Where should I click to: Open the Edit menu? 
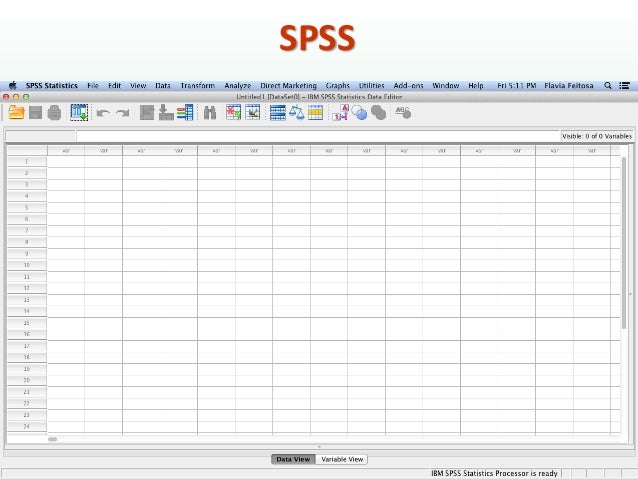coord(114,85)
